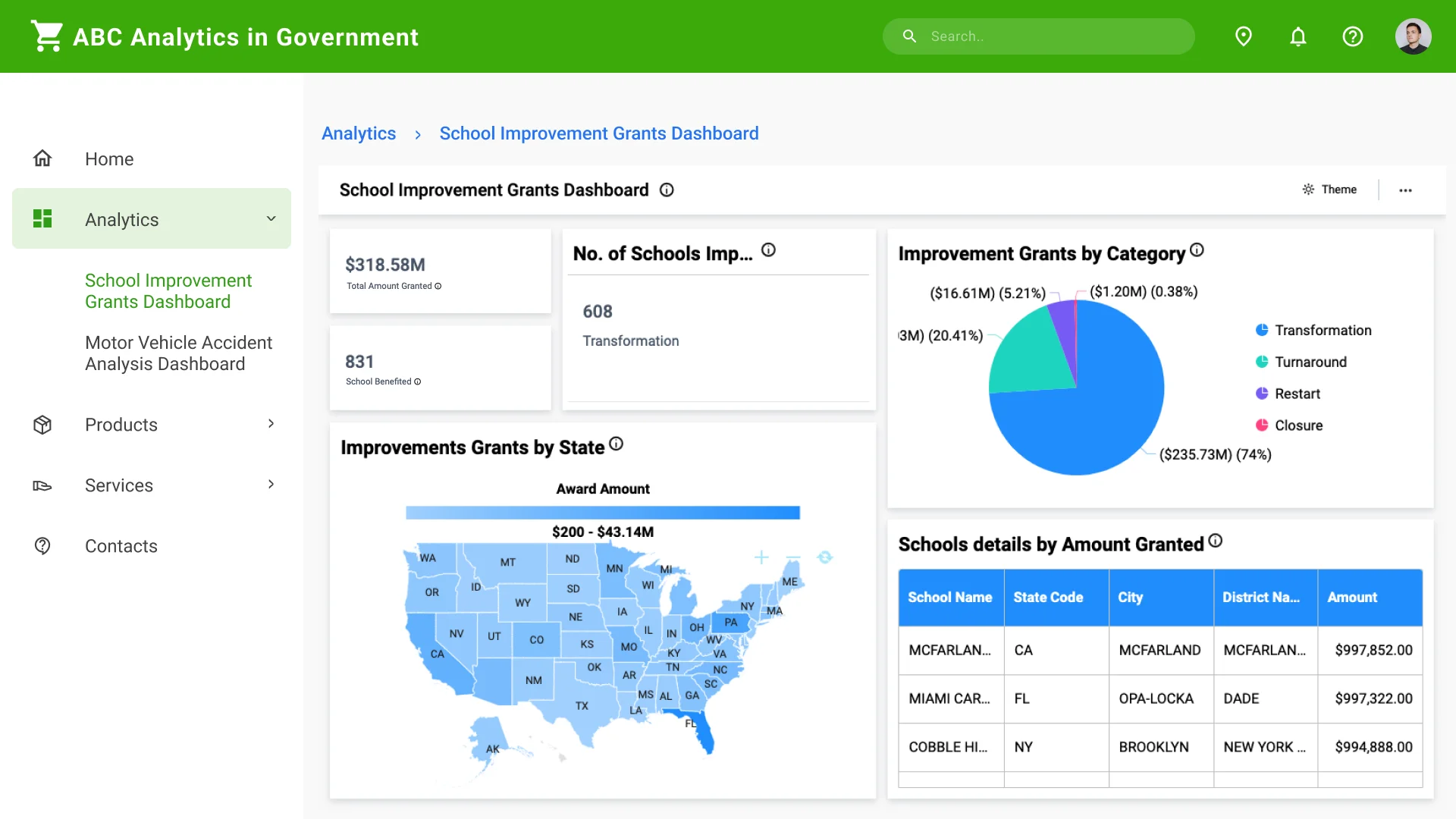
Task: Click the map zoom-in plus icon
Action: pyautogui.click(x=761, y=557)
